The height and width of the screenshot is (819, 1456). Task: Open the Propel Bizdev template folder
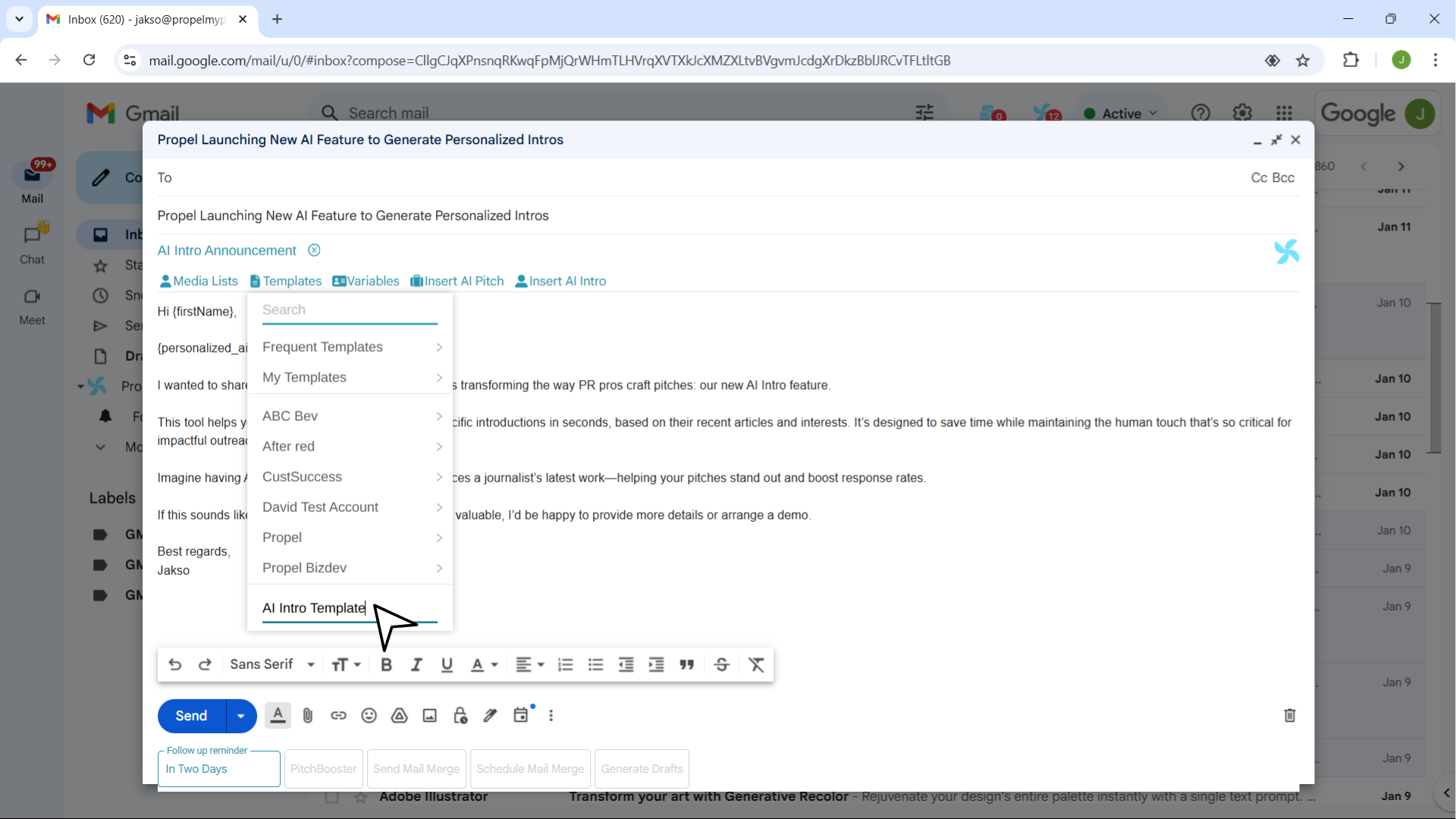(x=350, y=567)
